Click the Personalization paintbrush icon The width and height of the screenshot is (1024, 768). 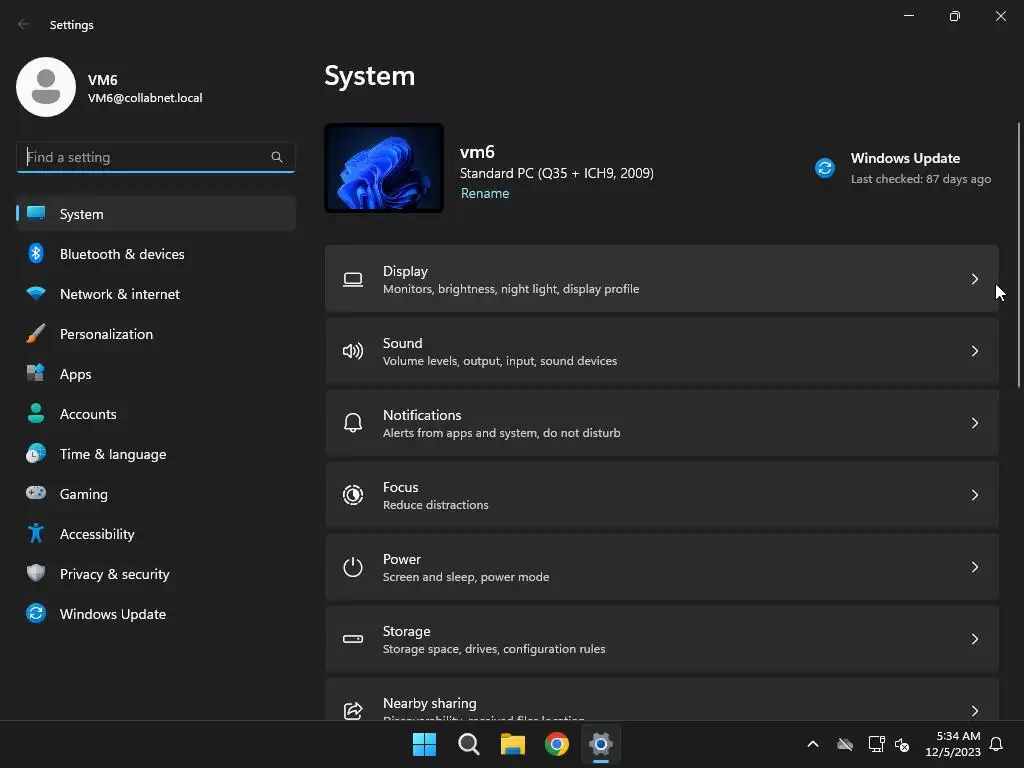coord(36,333)
